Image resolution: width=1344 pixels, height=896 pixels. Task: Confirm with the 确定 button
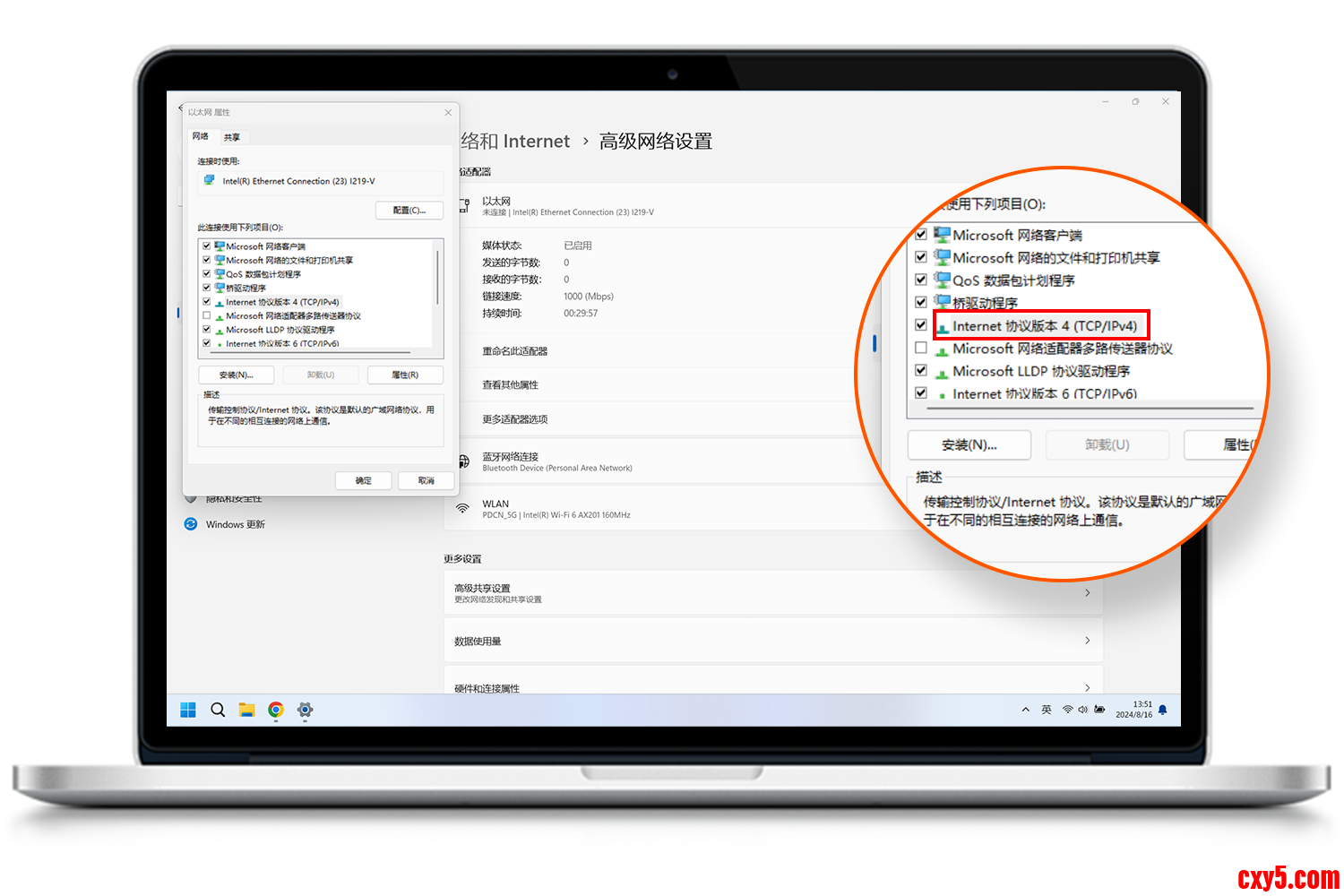pos(364,480)
